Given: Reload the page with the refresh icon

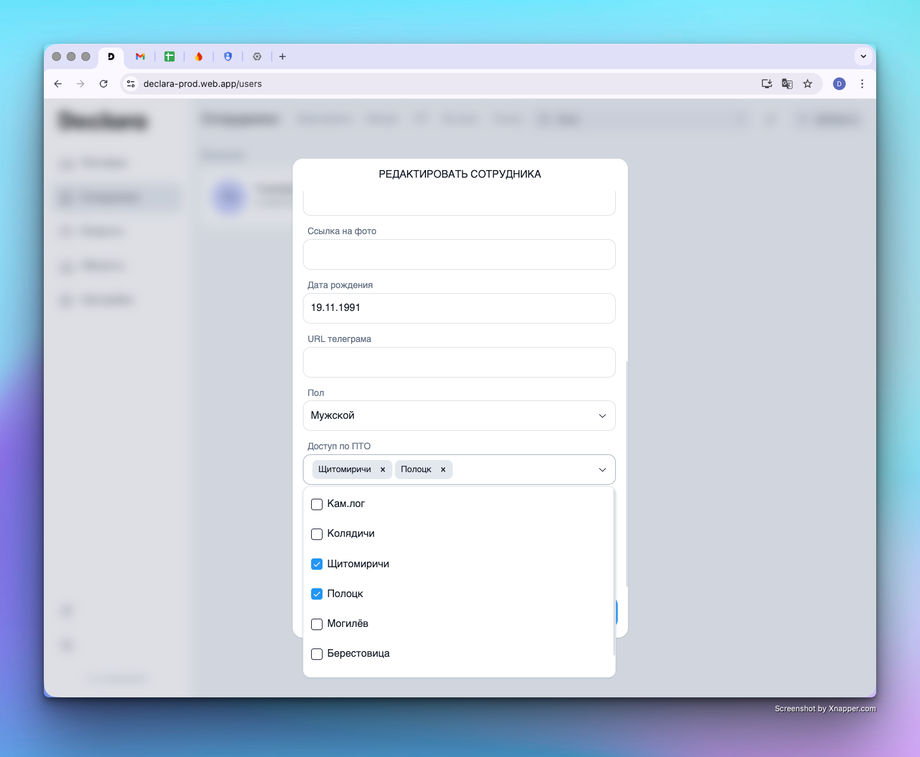Looking at the screenshot, I should coord(103,84).
